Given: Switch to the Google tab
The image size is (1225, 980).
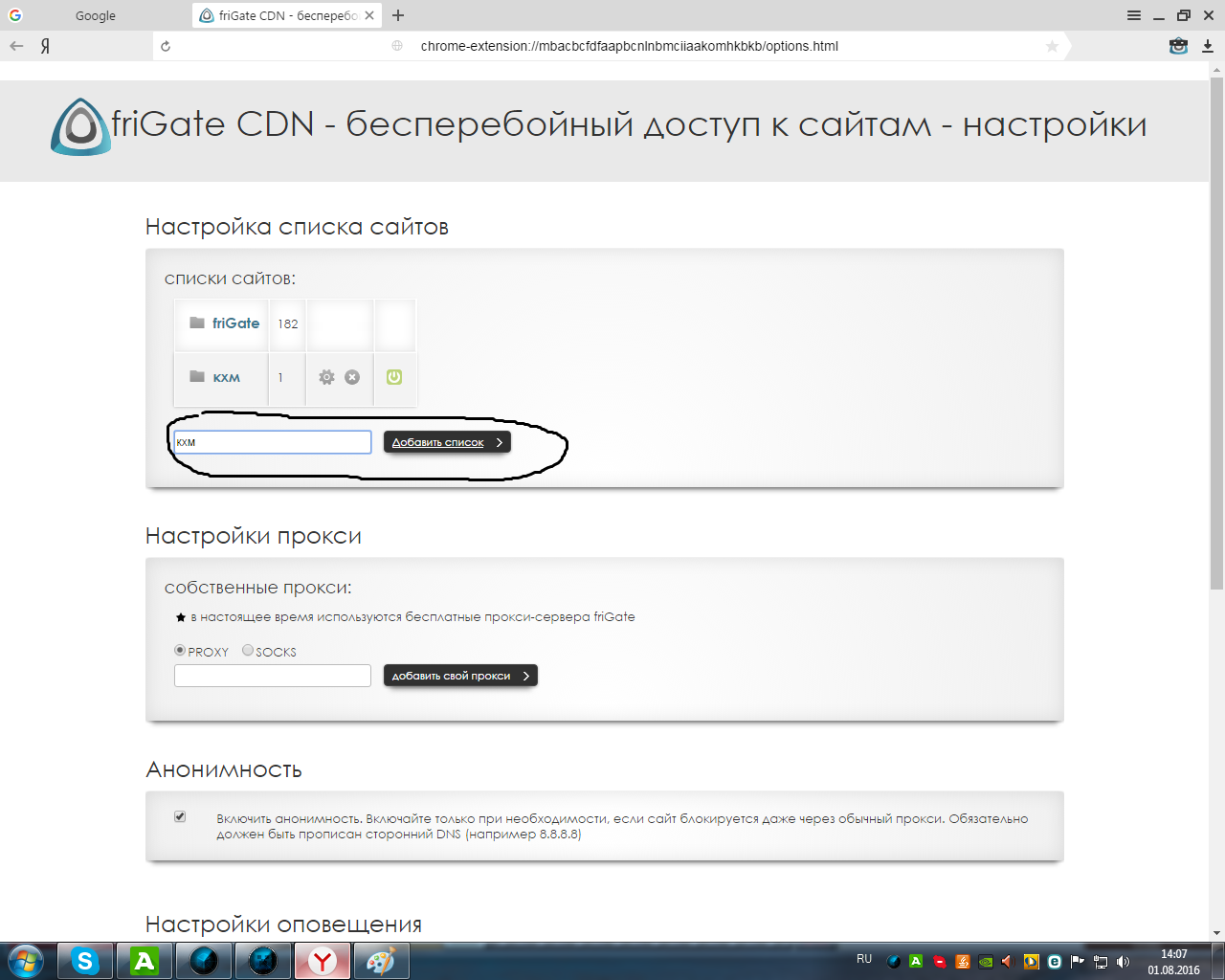Looking at the screenshot, I should coord(96,15).
